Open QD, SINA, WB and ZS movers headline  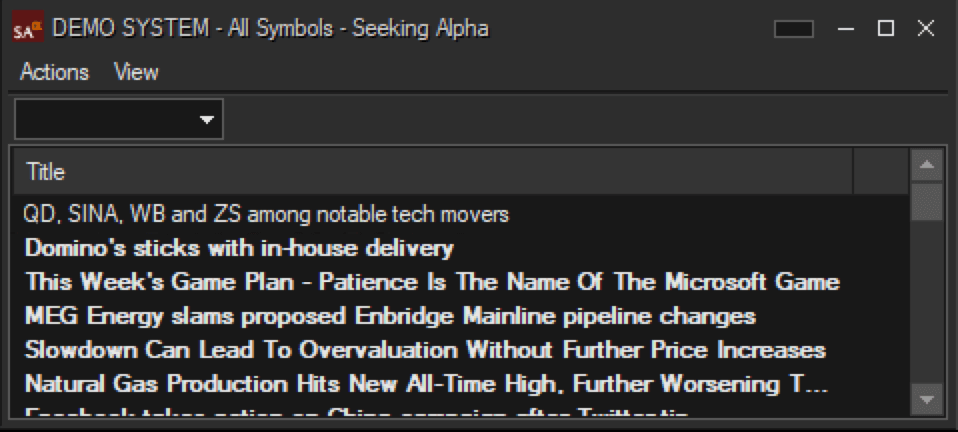coord(266,214)
